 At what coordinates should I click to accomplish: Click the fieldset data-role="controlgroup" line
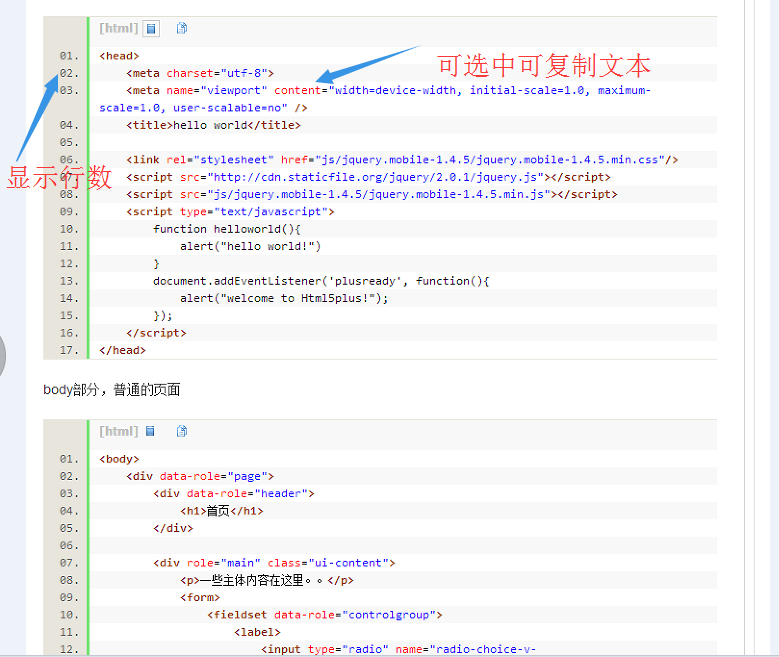[324, 615]
